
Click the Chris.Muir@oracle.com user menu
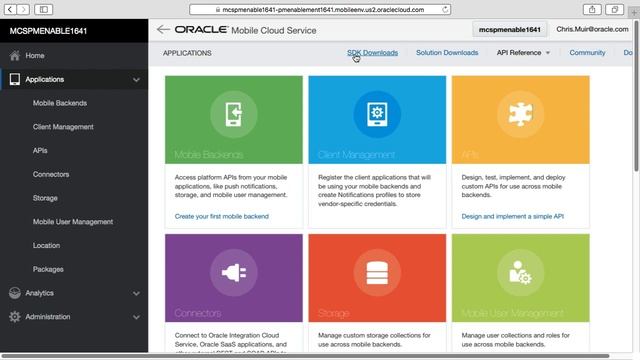[x=592, y=29]
